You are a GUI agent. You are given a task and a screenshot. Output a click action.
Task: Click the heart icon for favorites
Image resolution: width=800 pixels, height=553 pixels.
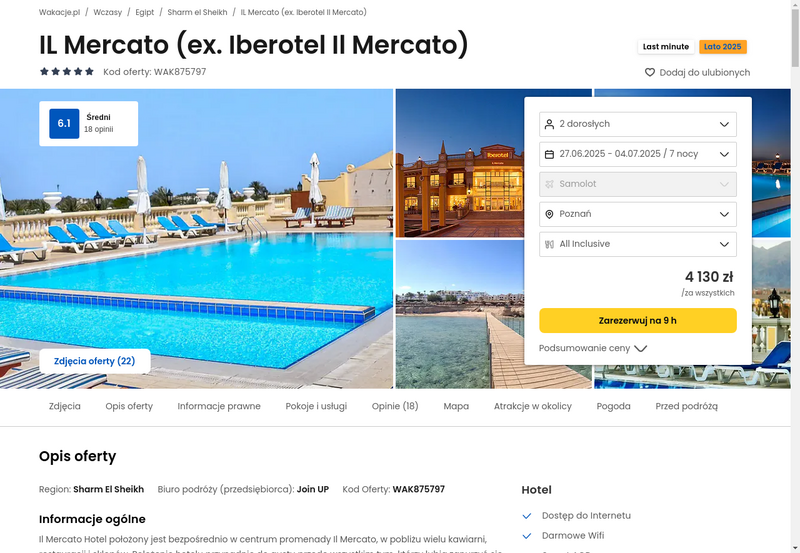click(x=649, y=72)
